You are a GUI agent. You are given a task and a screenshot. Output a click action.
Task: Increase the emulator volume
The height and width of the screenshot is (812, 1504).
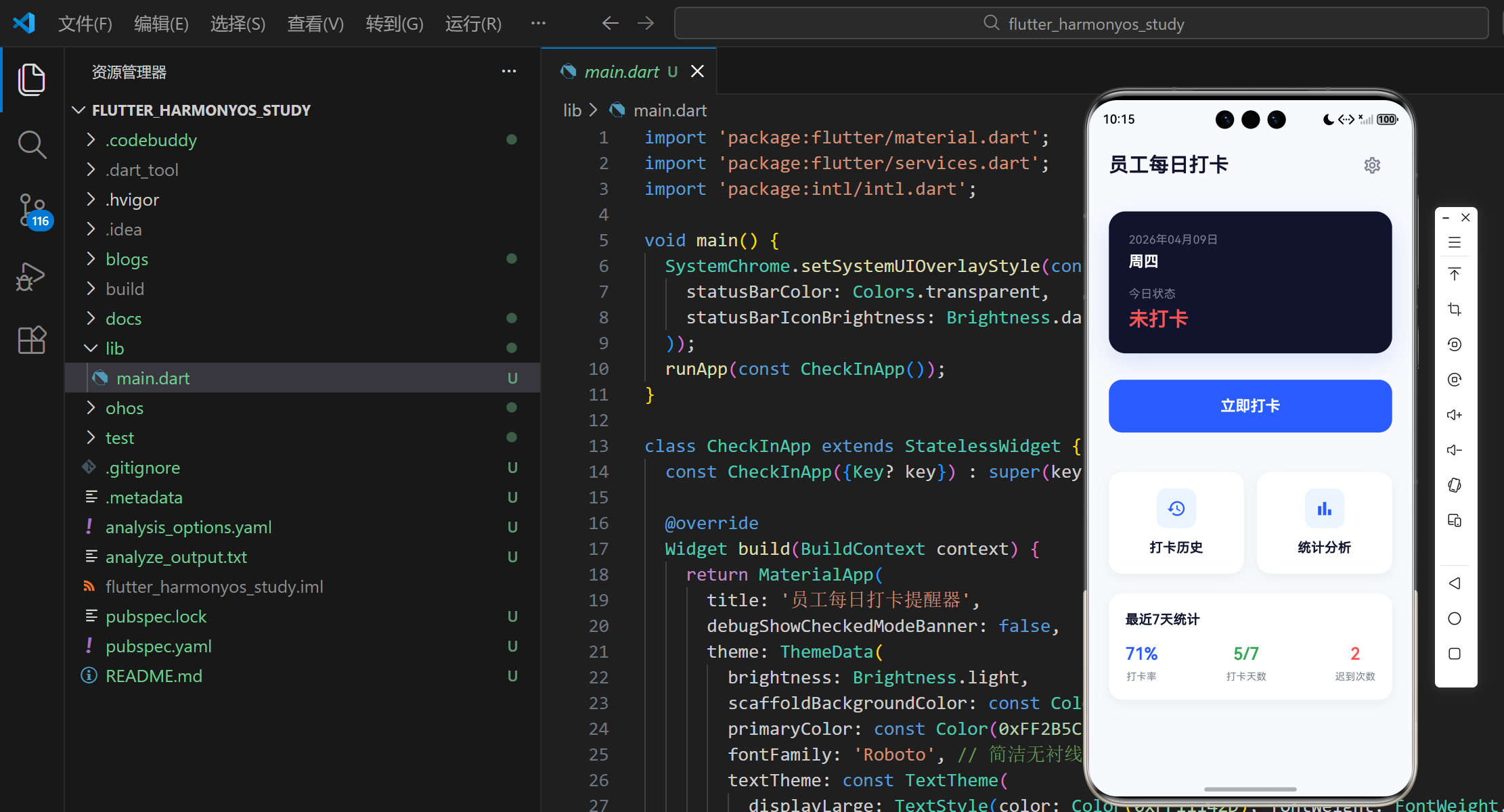tap(1455, 415)
